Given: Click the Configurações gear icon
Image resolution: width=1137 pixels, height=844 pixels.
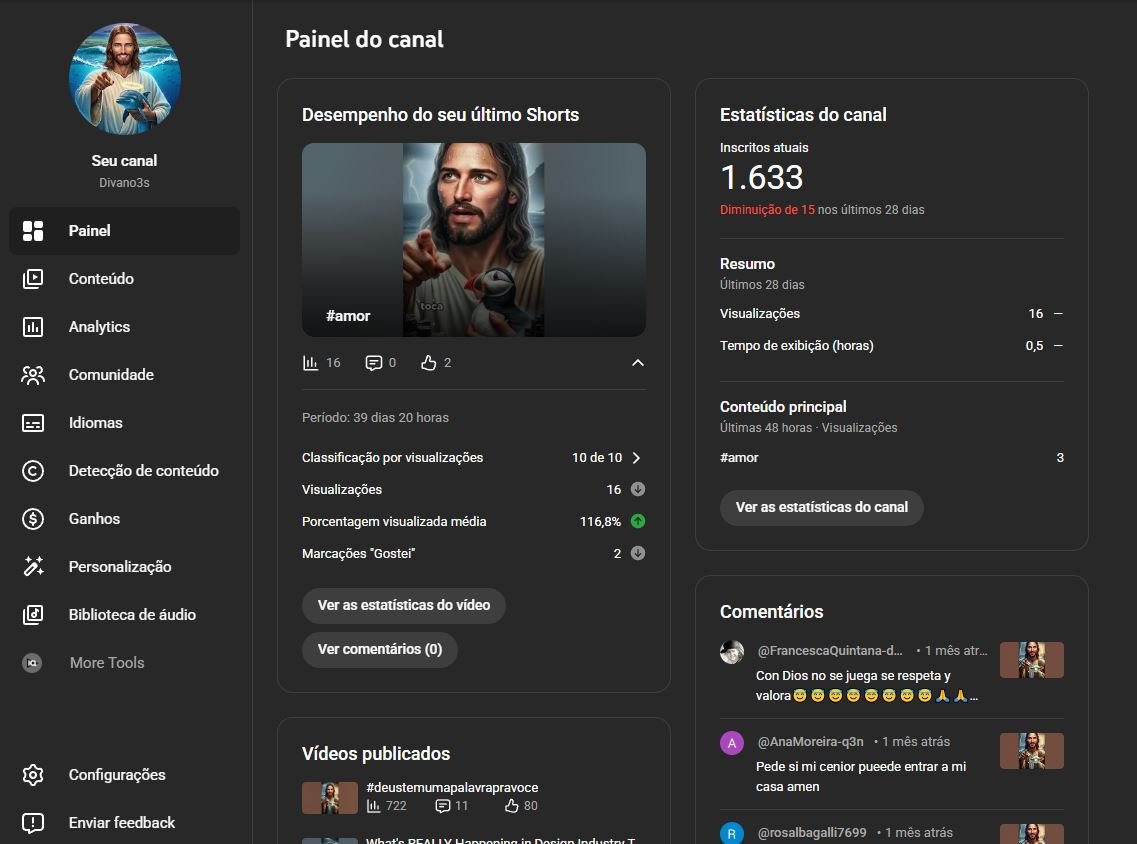Looking at the screenshot, I should pos(33,775).
